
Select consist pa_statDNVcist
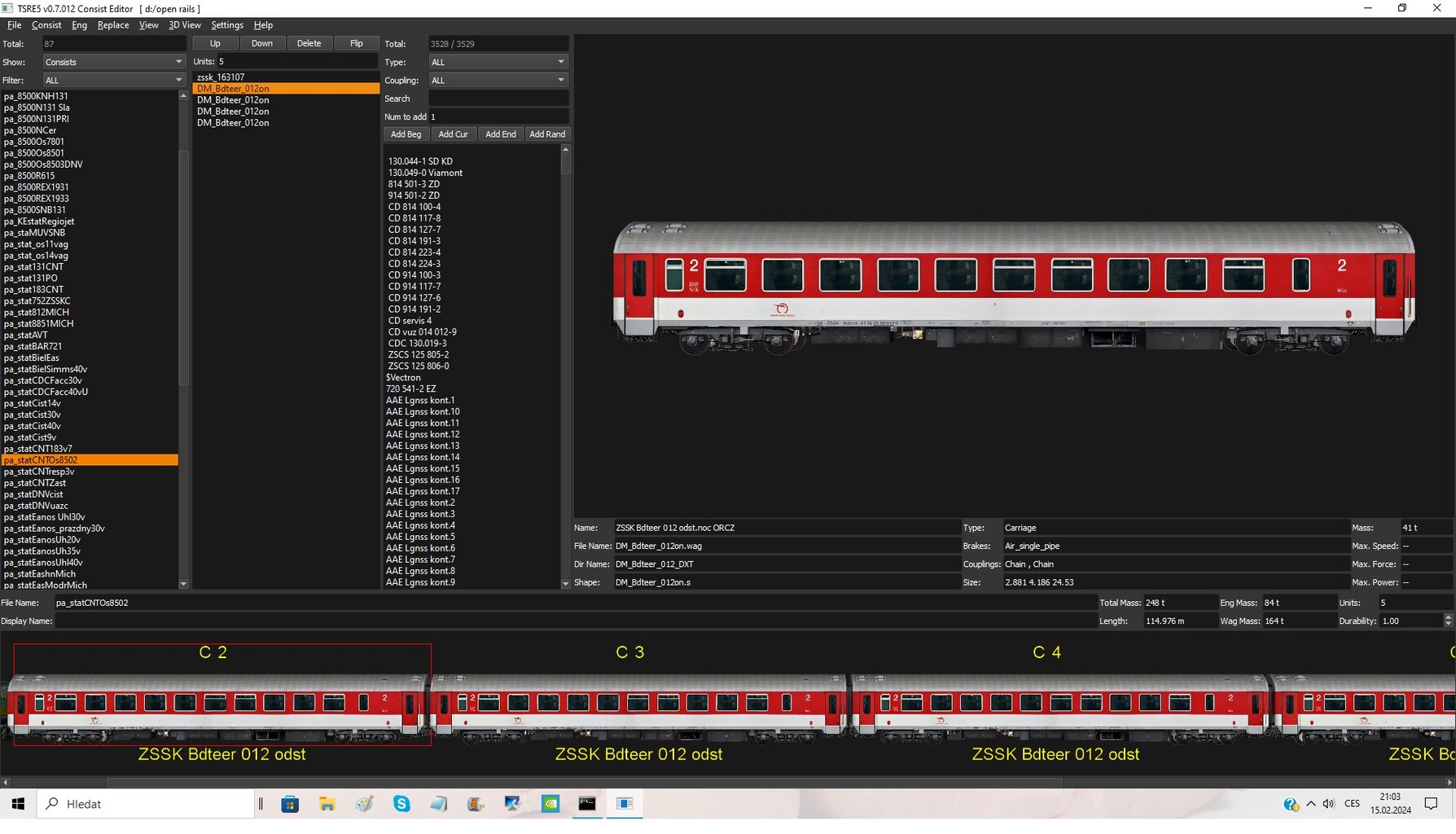90,494
